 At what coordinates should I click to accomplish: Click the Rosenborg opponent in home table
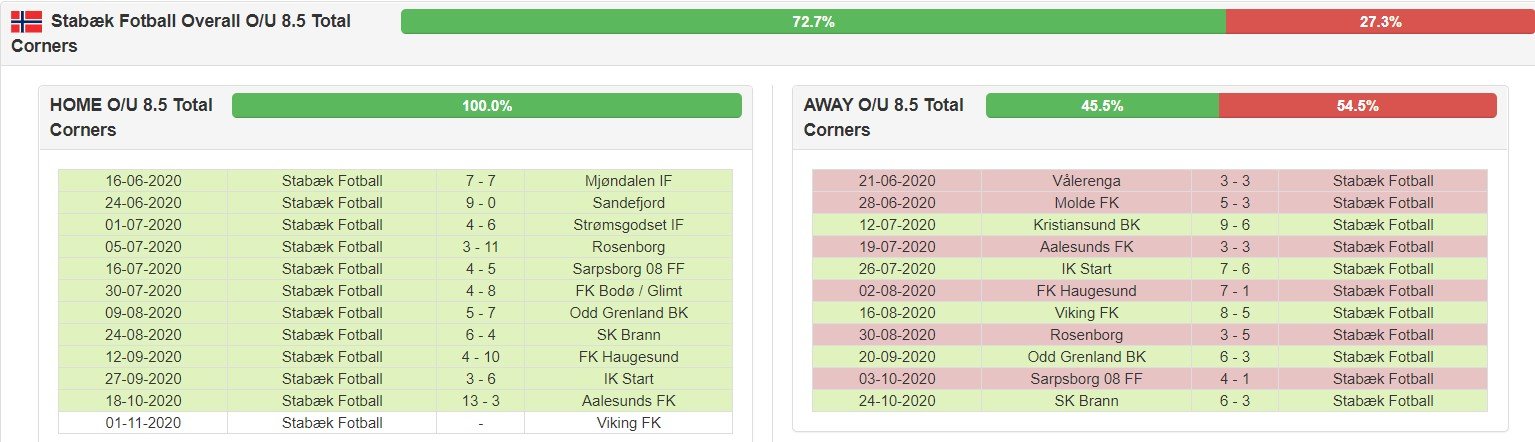[x=628, y=247]
